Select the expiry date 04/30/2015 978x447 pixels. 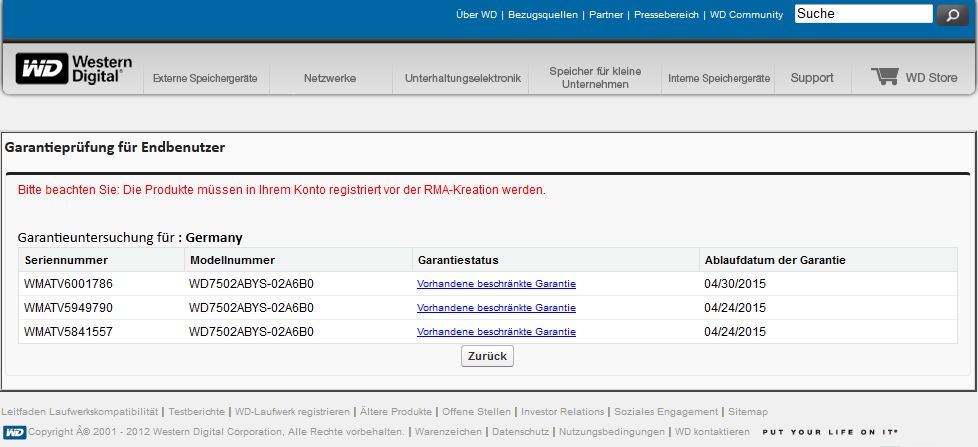[x=735, y=284]
